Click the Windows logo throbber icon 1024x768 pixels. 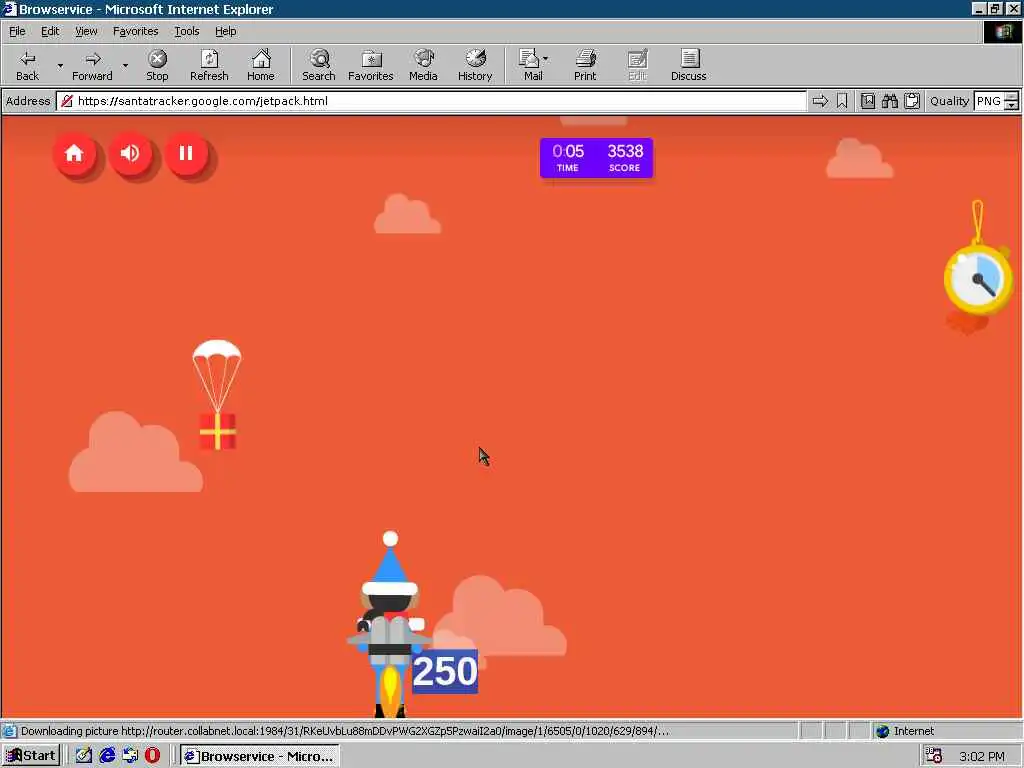[x=1002, y=32]
